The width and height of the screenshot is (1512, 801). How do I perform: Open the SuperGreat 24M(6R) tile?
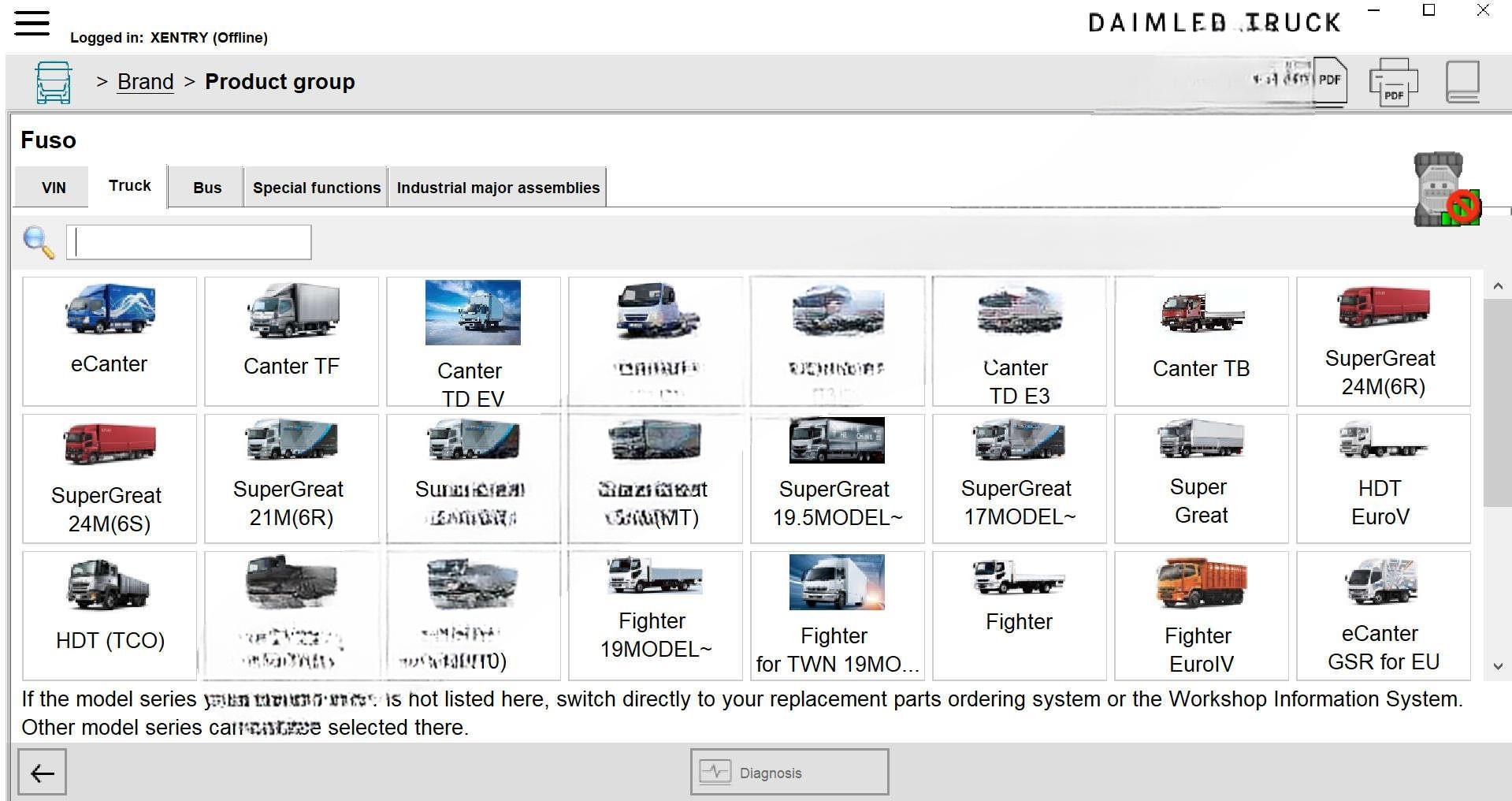[x=1384, y=341]
